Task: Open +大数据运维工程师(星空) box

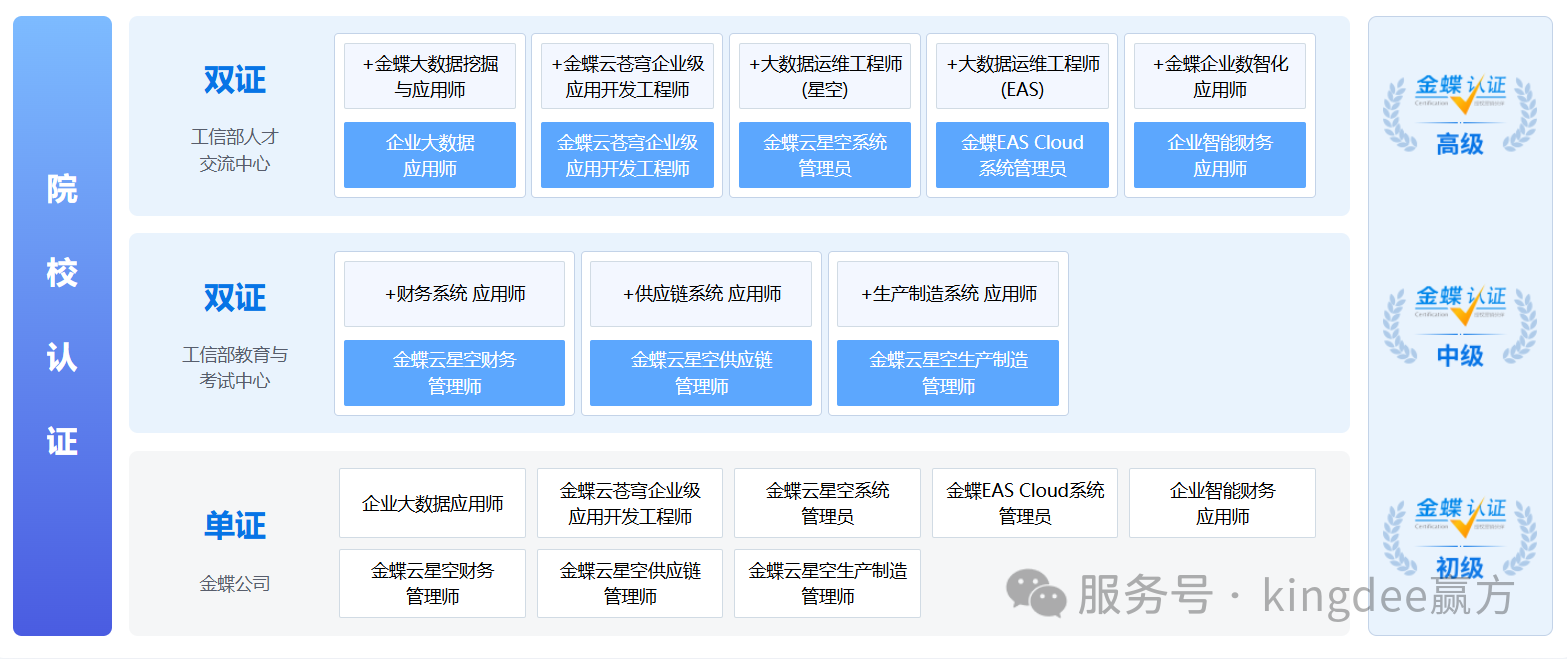Action: click(x=825, y=76)
